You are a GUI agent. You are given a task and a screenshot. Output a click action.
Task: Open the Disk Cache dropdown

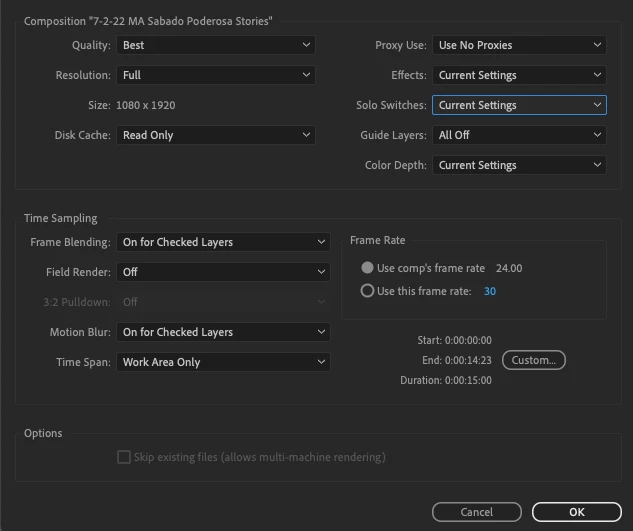pyautogui.click(x=216, y=135)
